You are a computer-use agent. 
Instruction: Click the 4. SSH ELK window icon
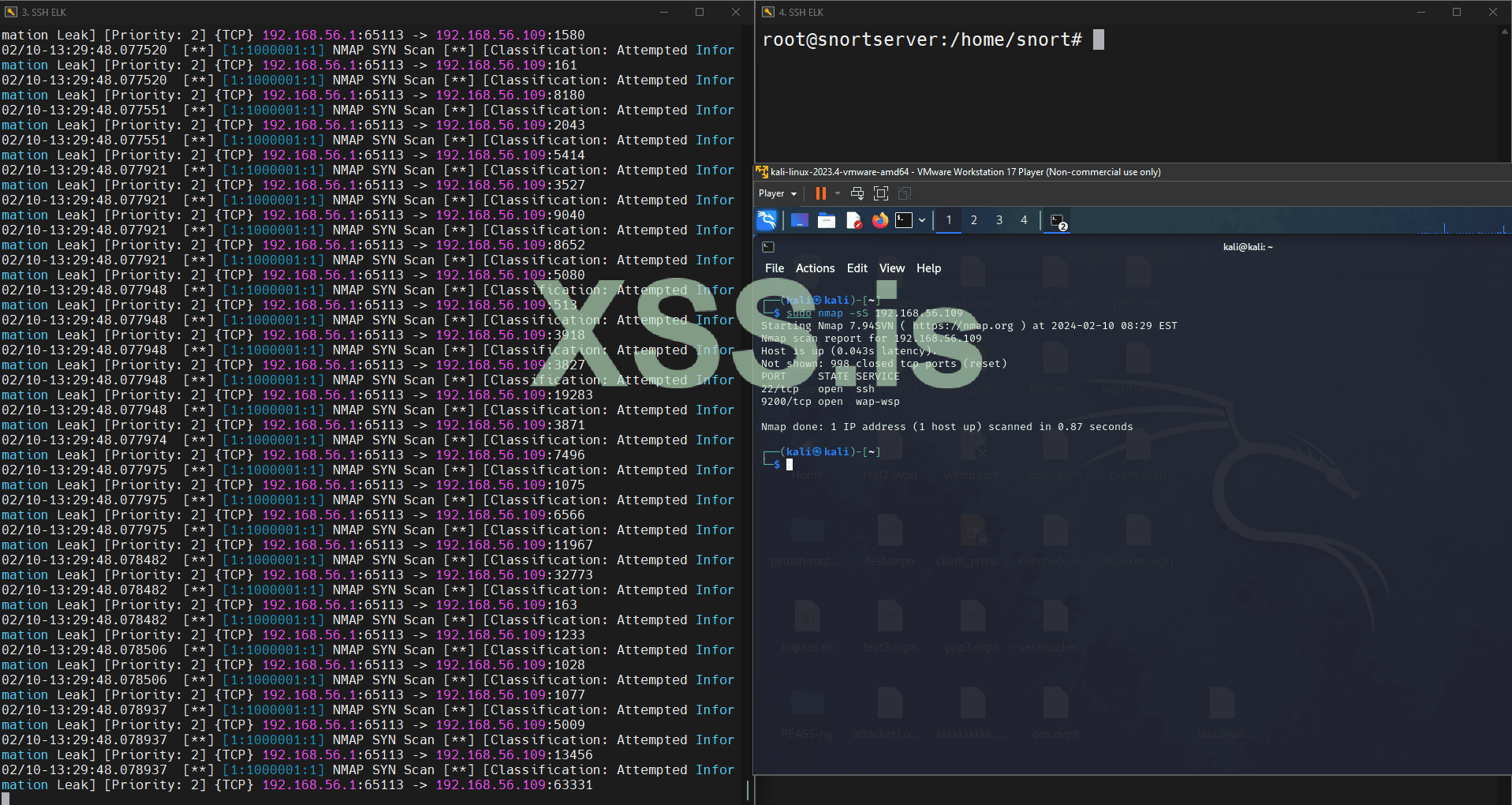point(768,12)
